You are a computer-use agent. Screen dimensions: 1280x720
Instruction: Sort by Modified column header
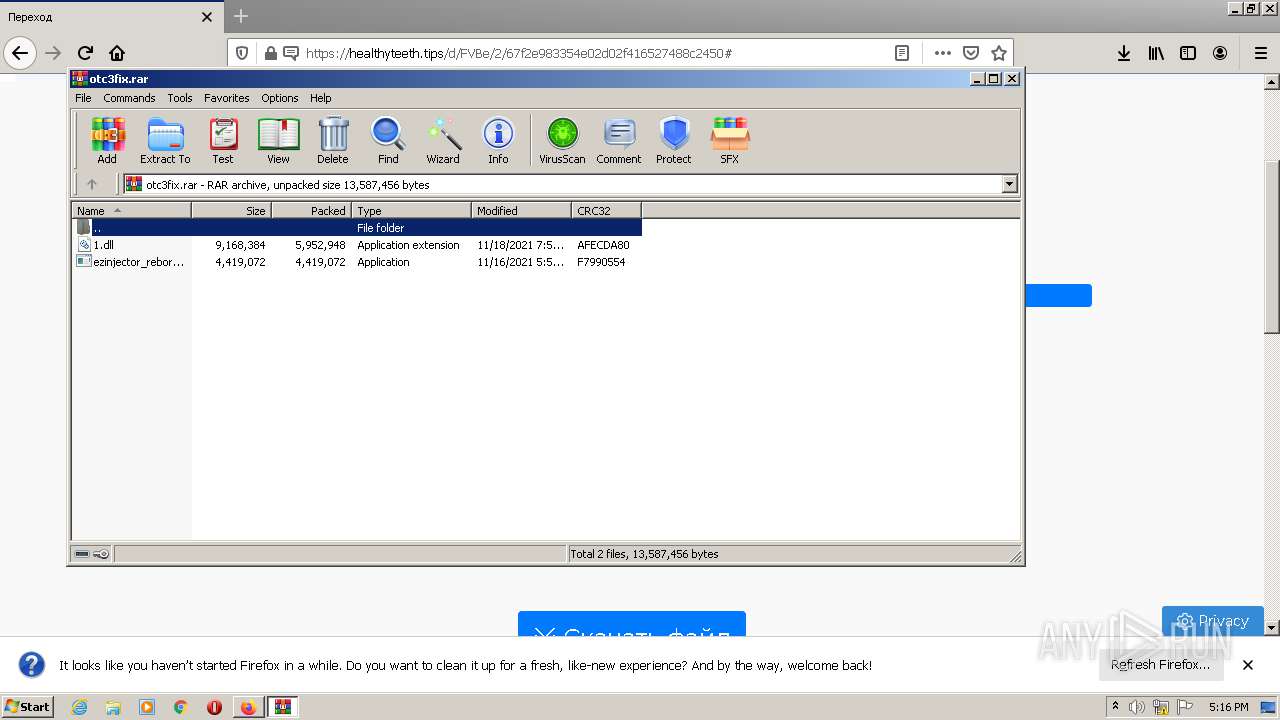[x=521, y=211]
